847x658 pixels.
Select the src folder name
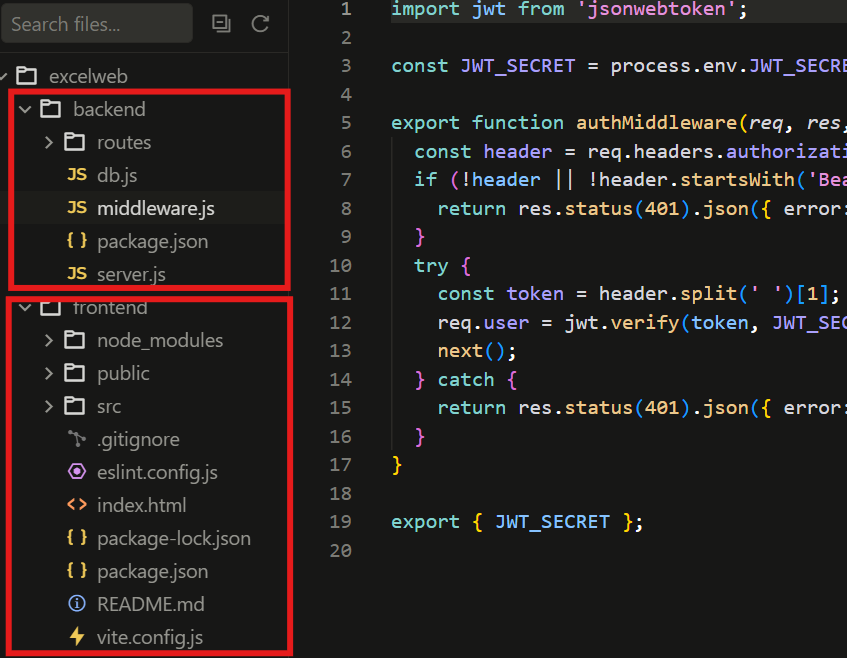109,407
